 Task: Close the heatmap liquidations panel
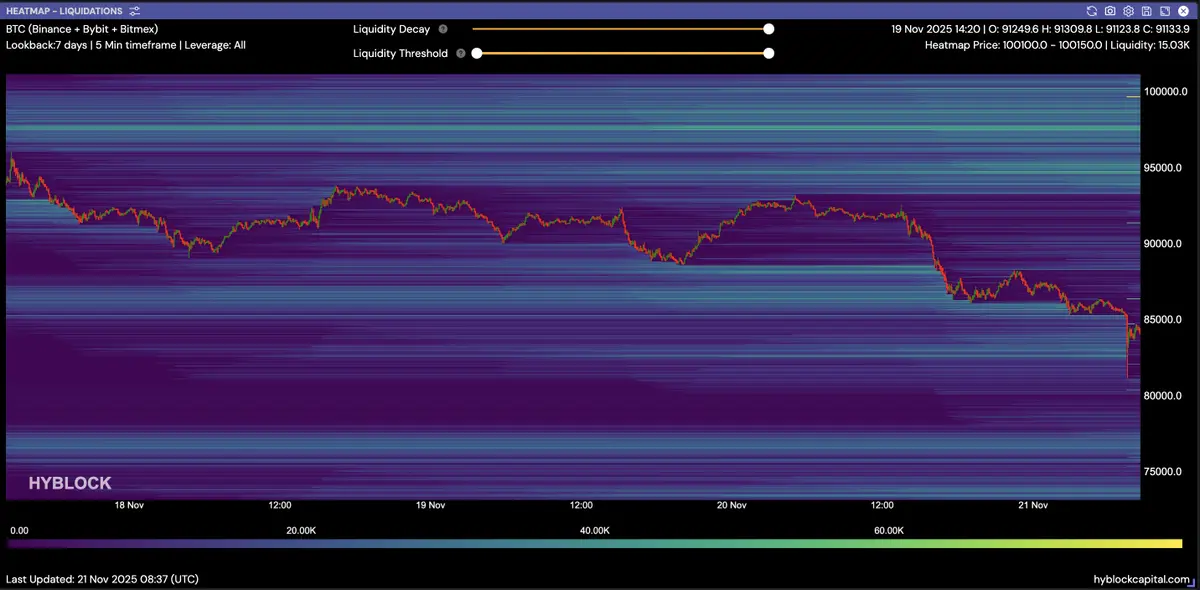[x=1182, y=11]
